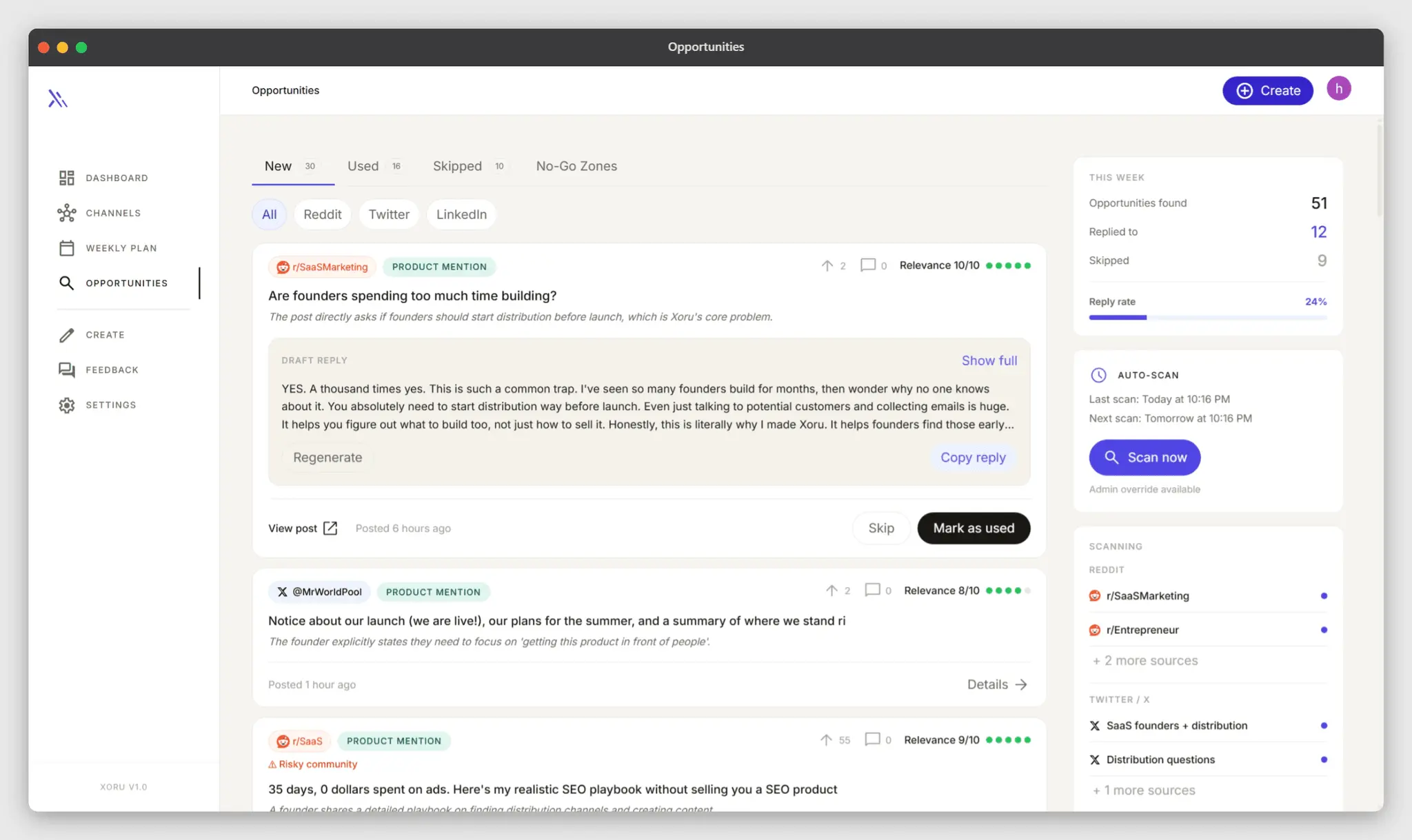Image resolution: width=1412 pixels, height=840 pixels.
Task: Click the Reddit icon next to r/Entrepreneur source
Action: tap(1094, 630)
